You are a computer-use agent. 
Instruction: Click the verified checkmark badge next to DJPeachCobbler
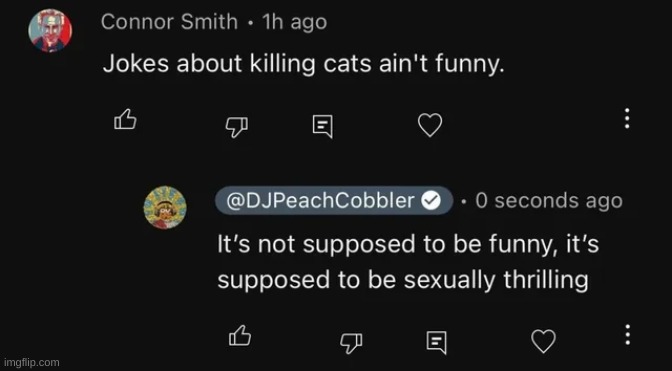pyautogui.click(x=432, y=200)
